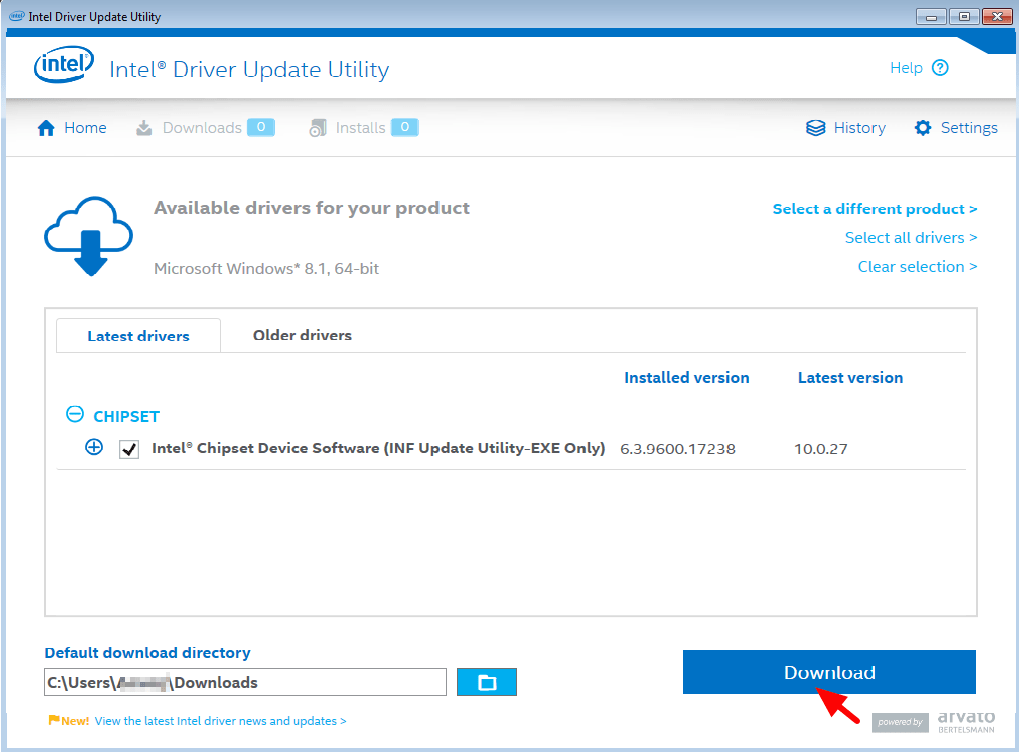This screenshot has width=1019, height=752.
Task: Open Downloads tray icon
Action: tap(144, 128)
